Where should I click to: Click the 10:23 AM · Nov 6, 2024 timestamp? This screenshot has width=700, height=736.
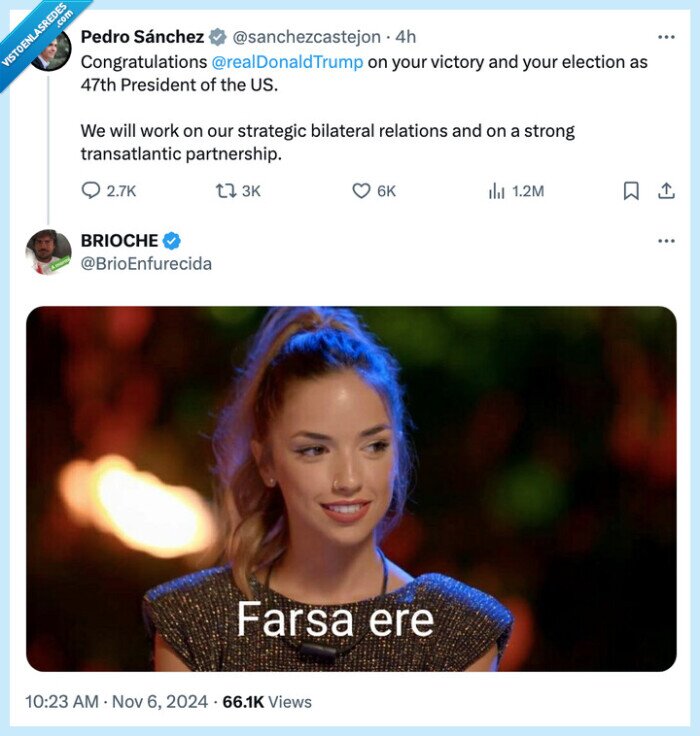click(116, 702)
